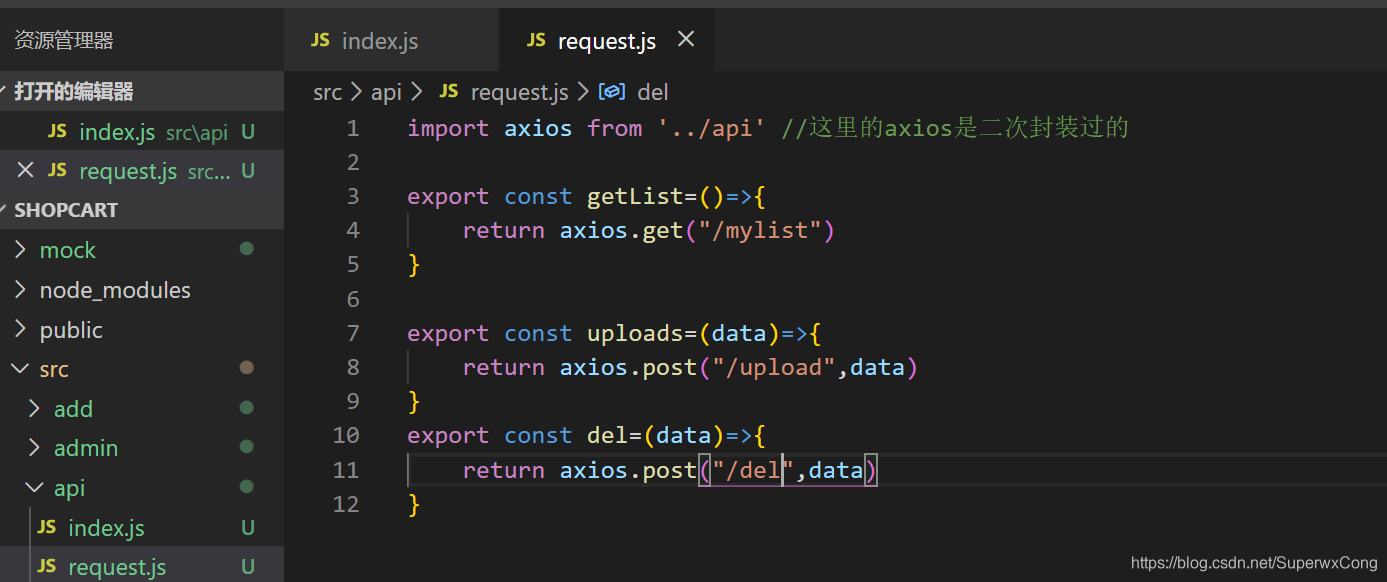Click line number 12 in gutter
Screen dimensions: 1387x582
click(x=346, y=504)
